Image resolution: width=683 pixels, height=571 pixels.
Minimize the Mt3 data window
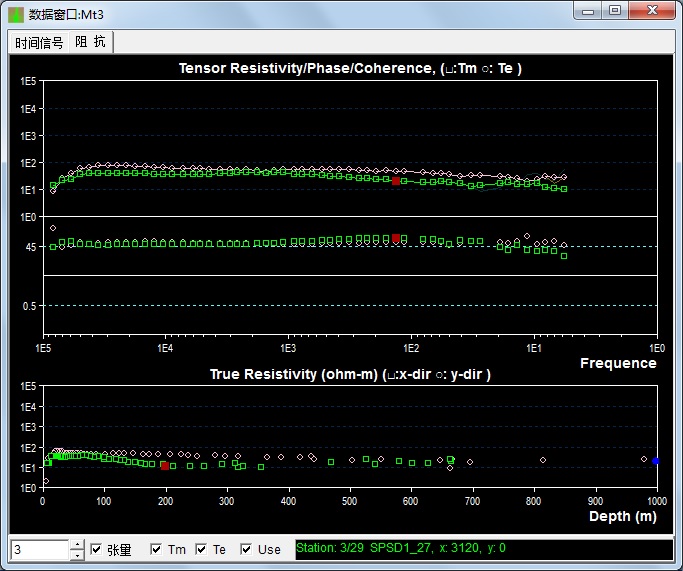click(588, 11)
